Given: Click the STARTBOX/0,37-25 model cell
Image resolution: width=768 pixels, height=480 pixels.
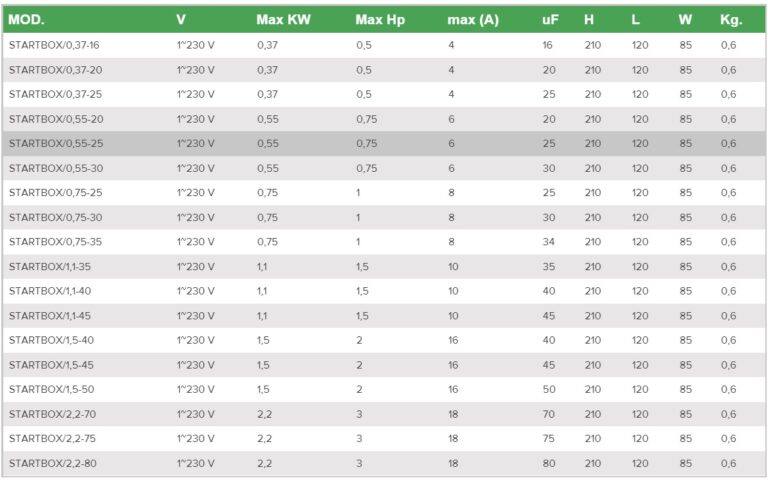Looking at the screenshot, I should click(x=55, y=94).
